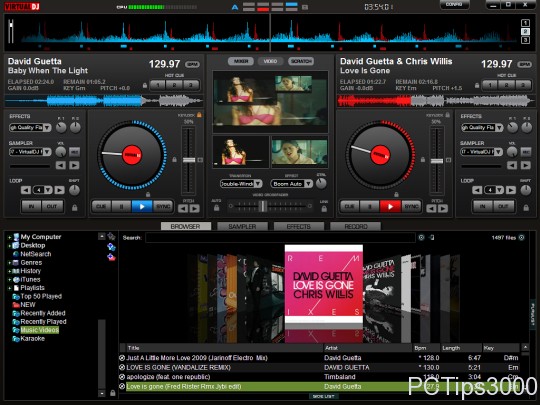The width and height of the screenshot is (540, 405).
Task: Open the left deck effects dropdown
Action: point(30,127)
